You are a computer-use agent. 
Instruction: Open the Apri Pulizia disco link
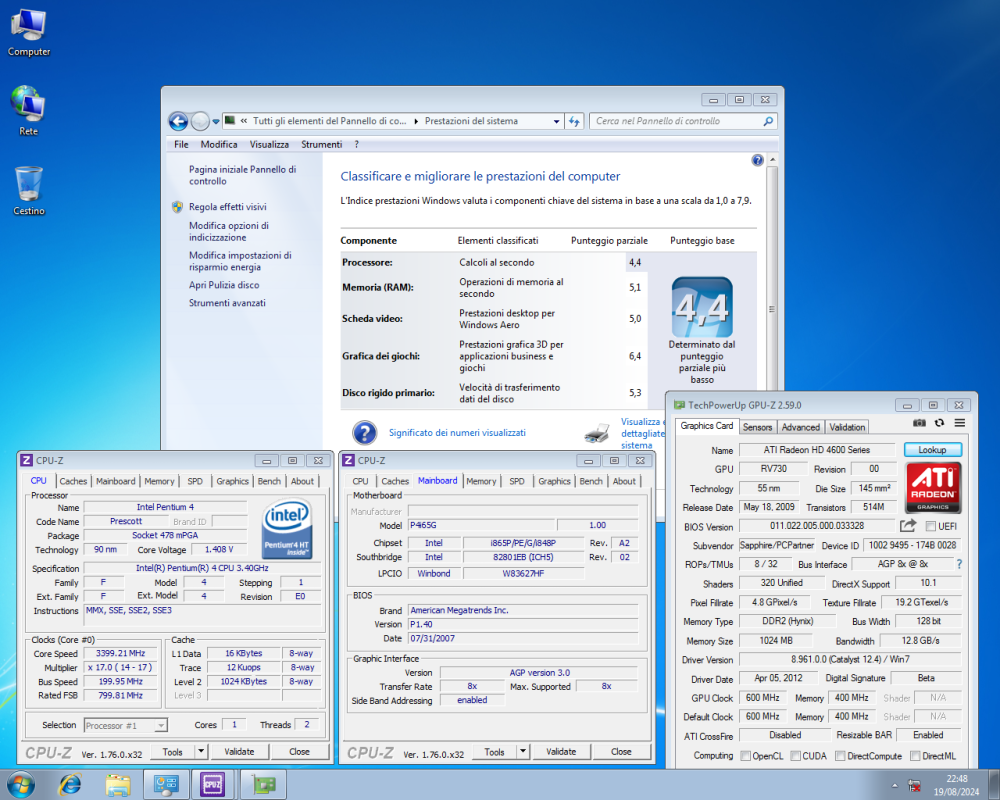tap(222, 284)
